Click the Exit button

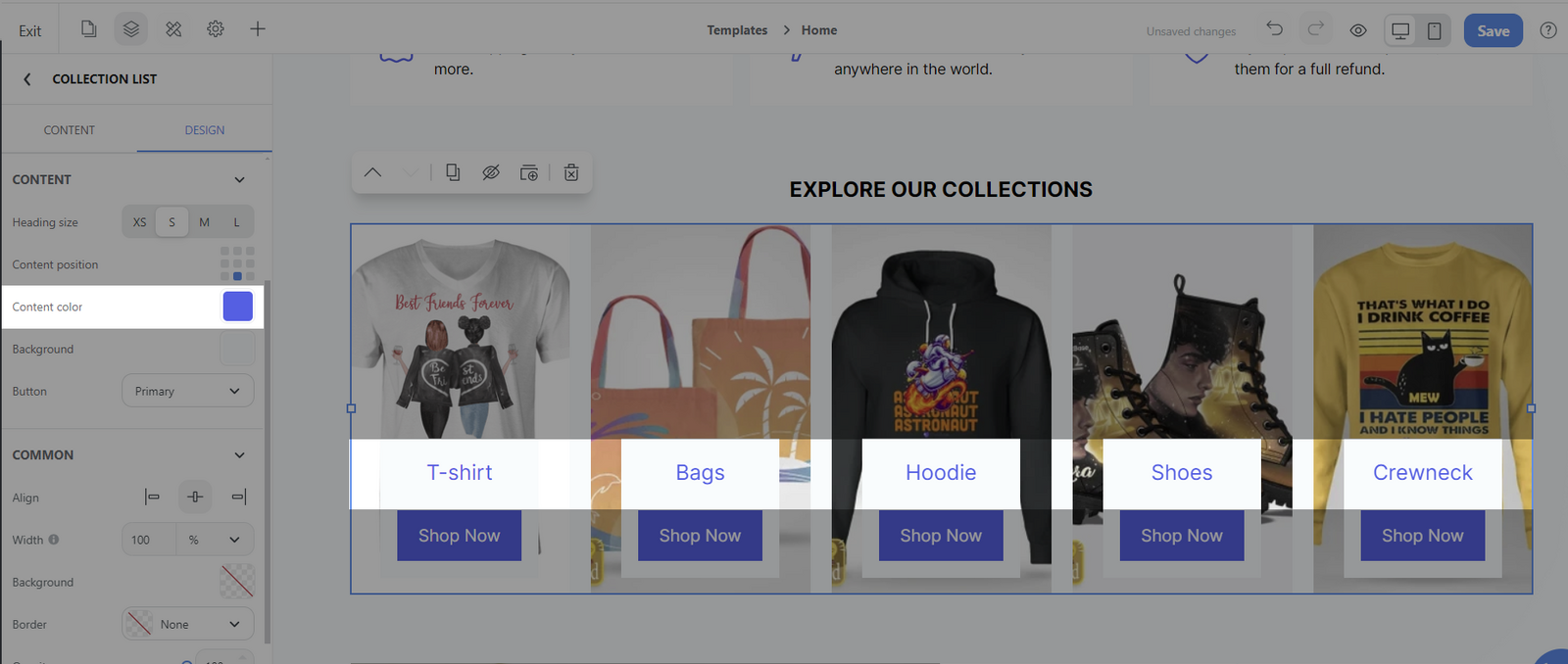pos(29,30)
